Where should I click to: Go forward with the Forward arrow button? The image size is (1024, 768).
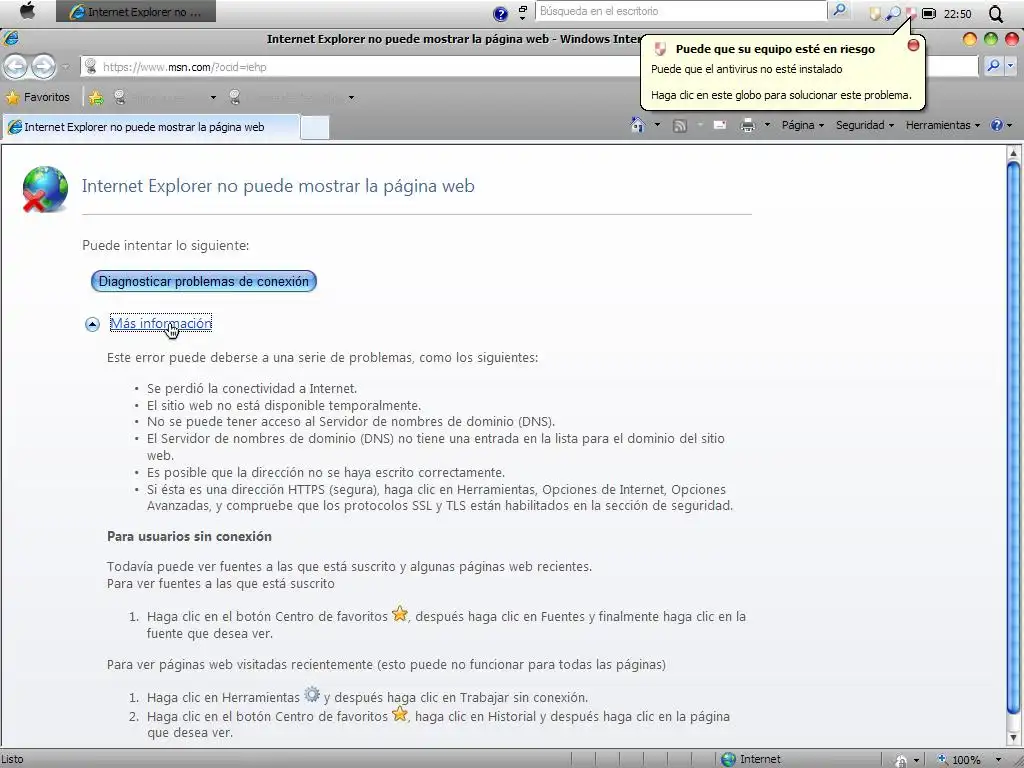pyautogui.click(x=43, y=66)
